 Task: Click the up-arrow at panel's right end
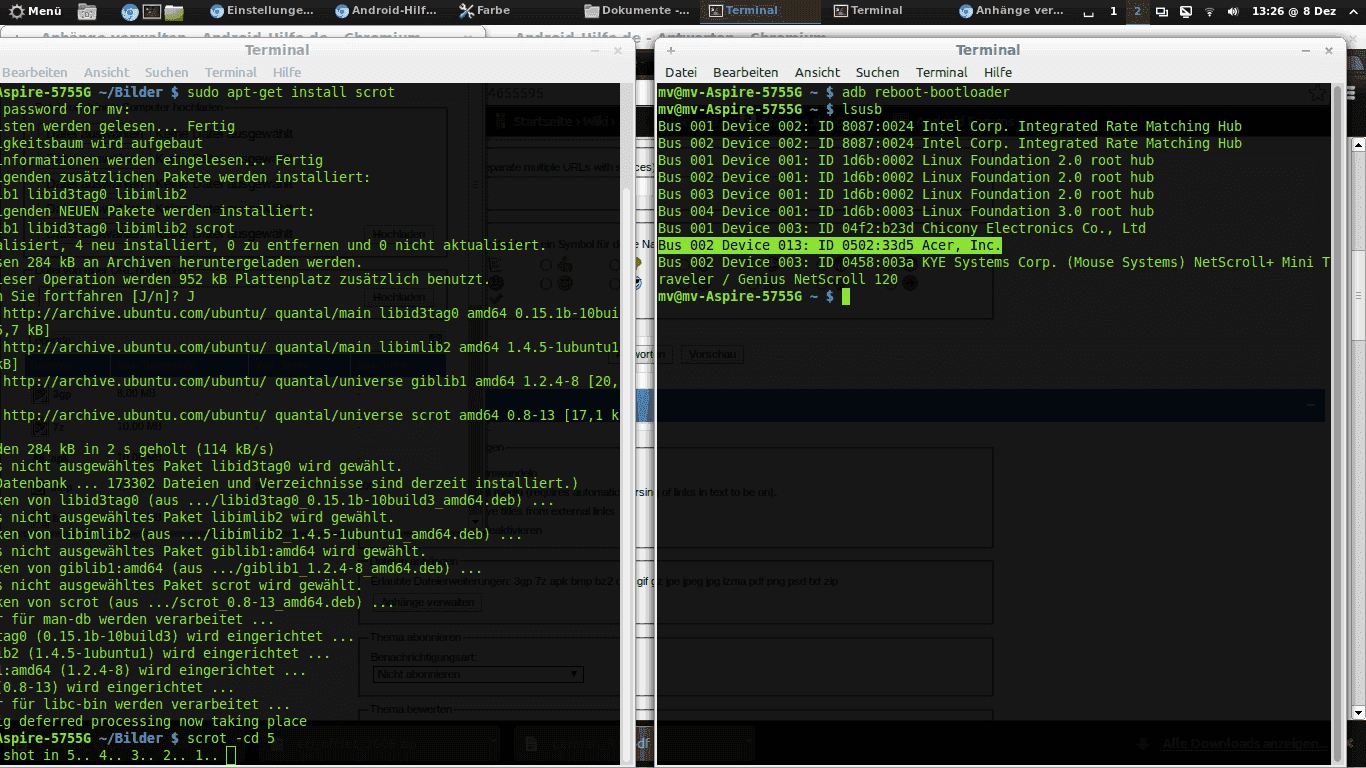click(1352, 12)
